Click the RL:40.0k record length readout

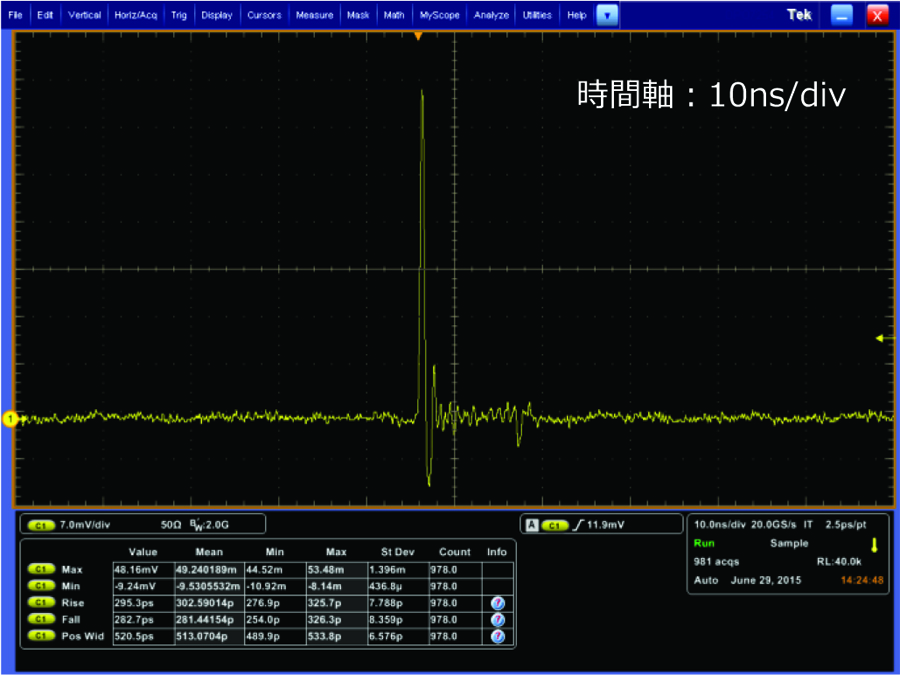(x=839, y=561)
